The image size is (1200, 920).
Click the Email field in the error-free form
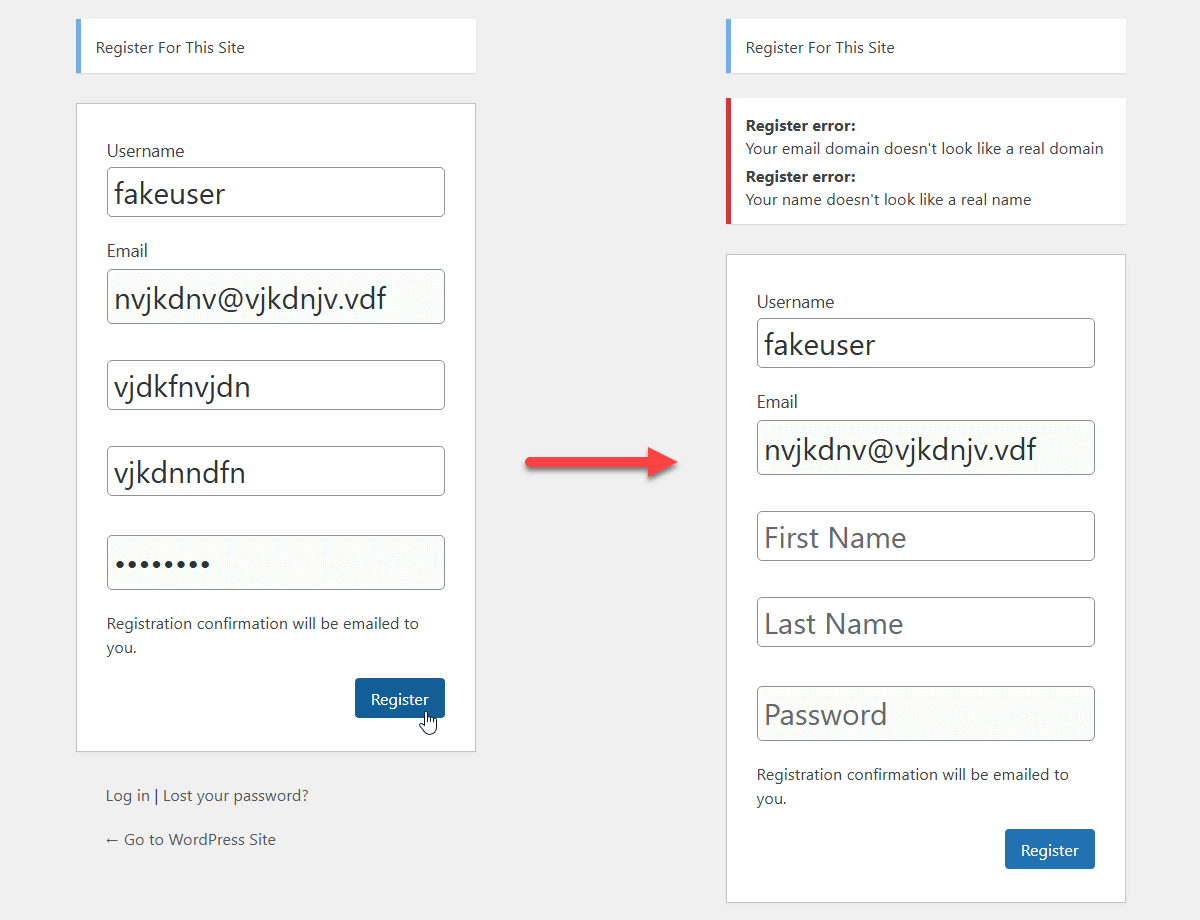tap(275, 297)
